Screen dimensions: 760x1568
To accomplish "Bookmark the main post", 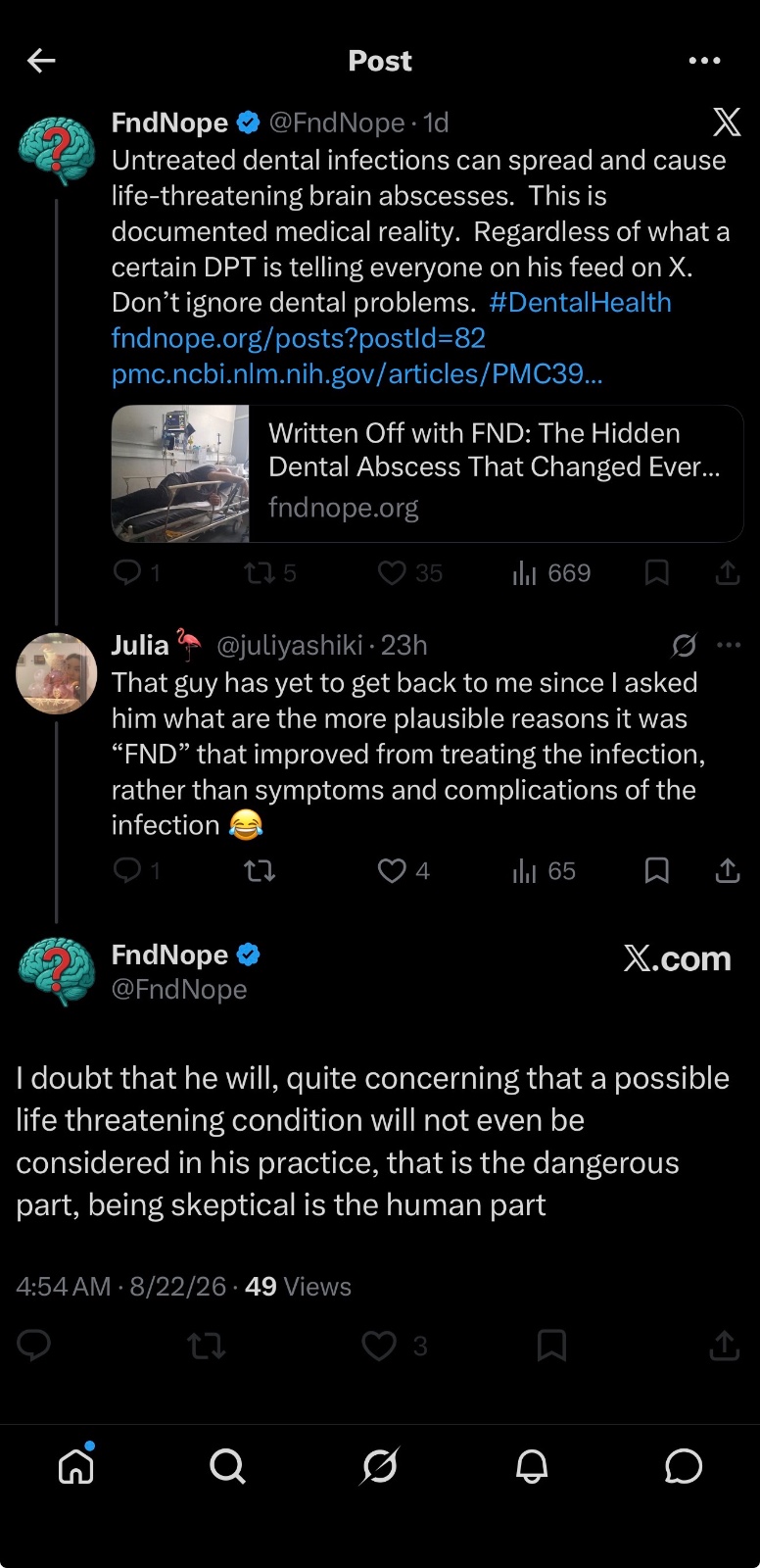I will 551,1346.
